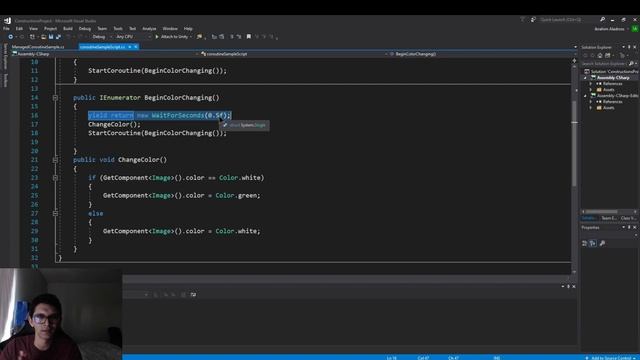Click the Alphabetical sort icon in Properties
The height and width of the screenshot is (360, 640).
tap(593, 243)
